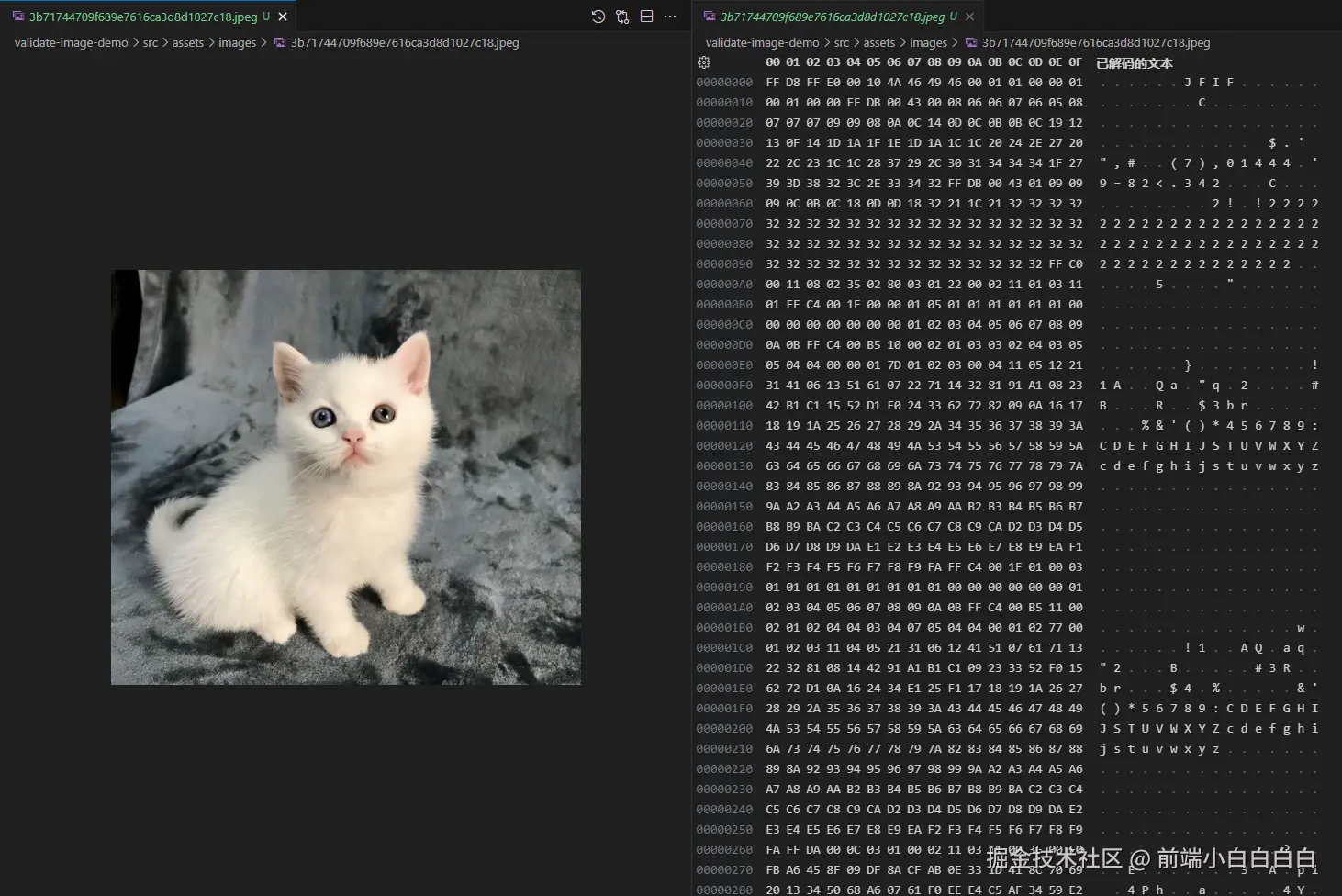Viewport: 1342px width, 896px height.
Task: Open jpeg filename breadcrumb in left editor
Action: click(x=405, y=42)
